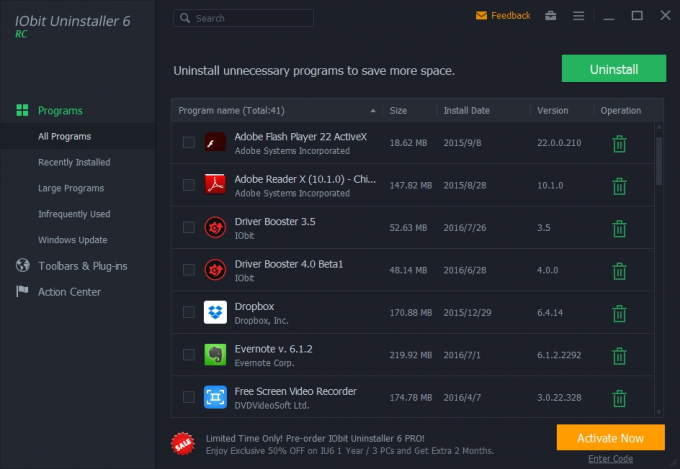
Task: Click install date 2015/12/29 cell
Action: coord(467,312)
